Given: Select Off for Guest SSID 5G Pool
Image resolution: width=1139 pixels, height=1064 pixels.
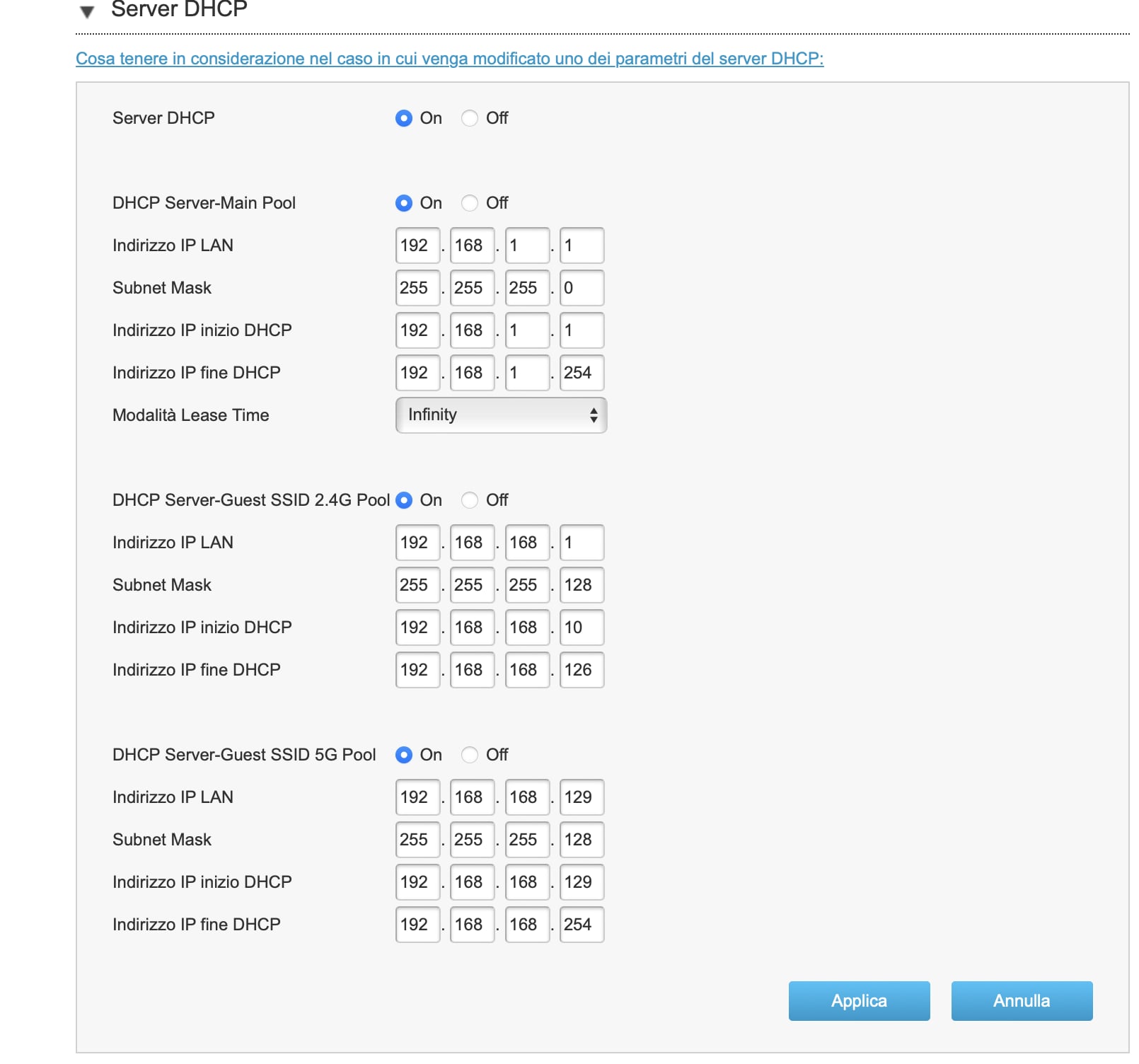Looking at the screenshot, I should (470, 755).
